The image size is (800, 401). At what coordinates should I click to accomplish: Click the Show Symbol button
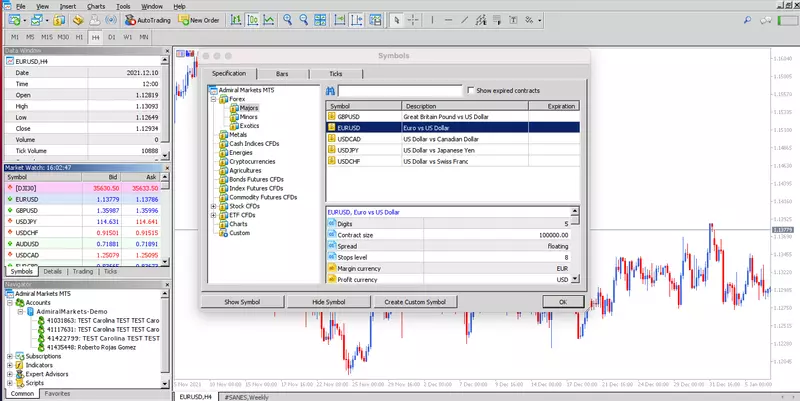pos(242,302)
